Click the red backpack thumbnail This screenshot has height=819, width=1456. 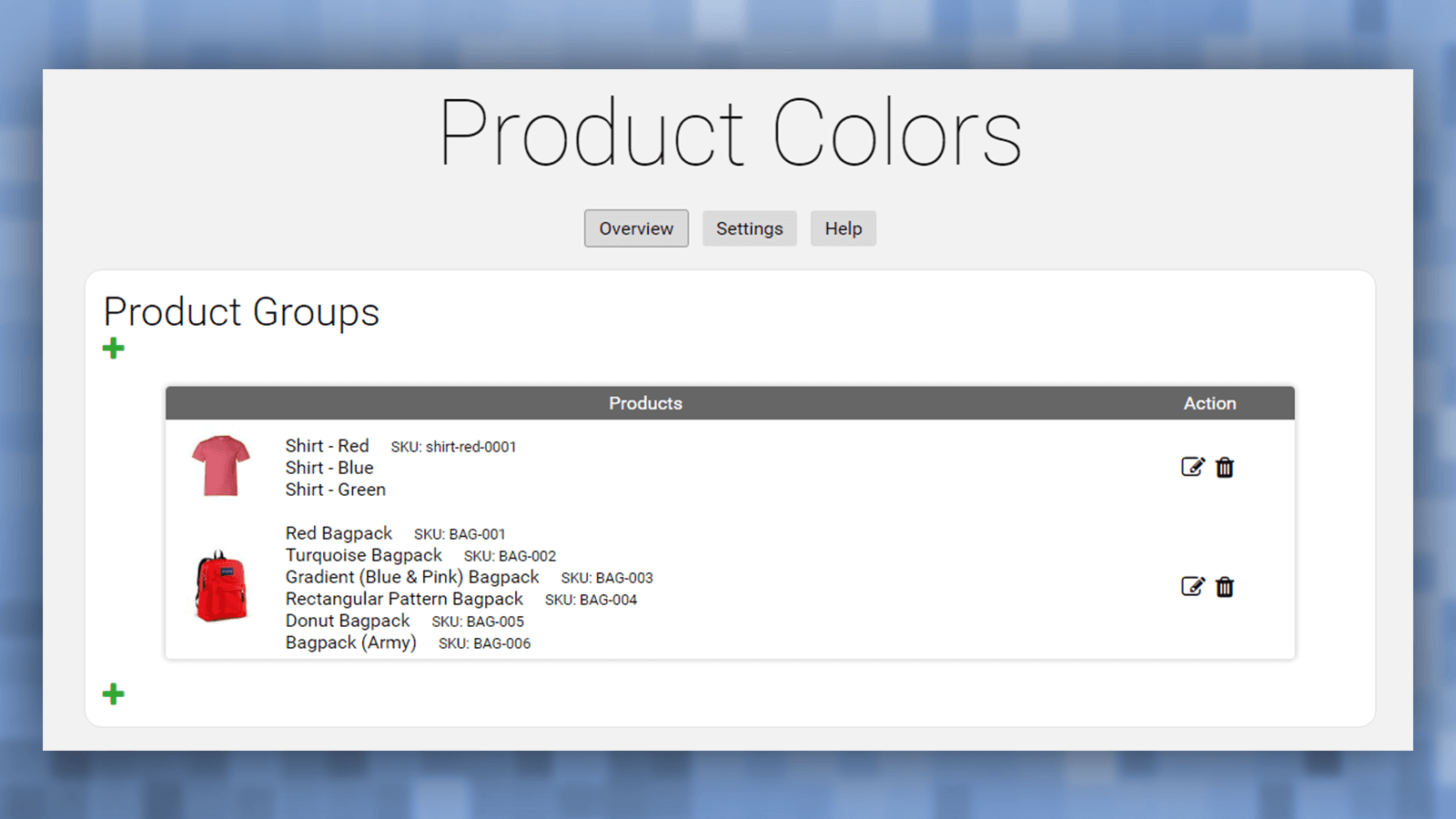tap(221, 587)
